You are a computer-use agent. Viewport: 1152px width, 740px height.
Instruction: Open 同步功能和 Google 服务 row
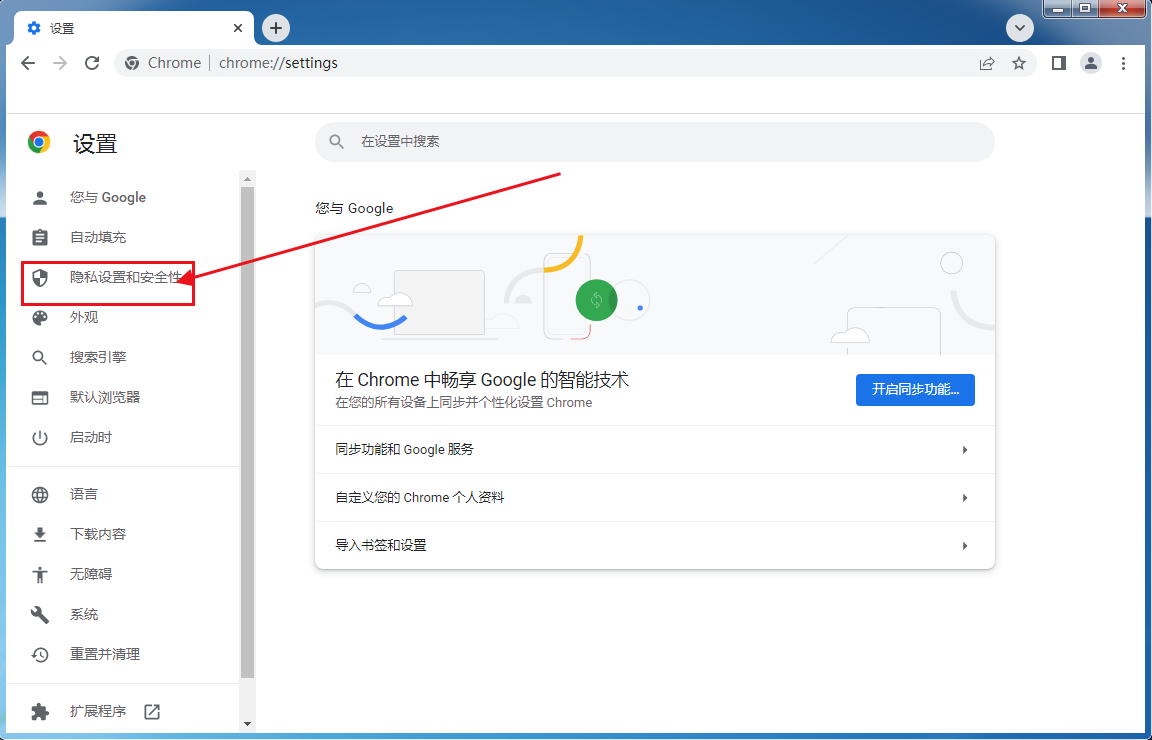(655, 450)
